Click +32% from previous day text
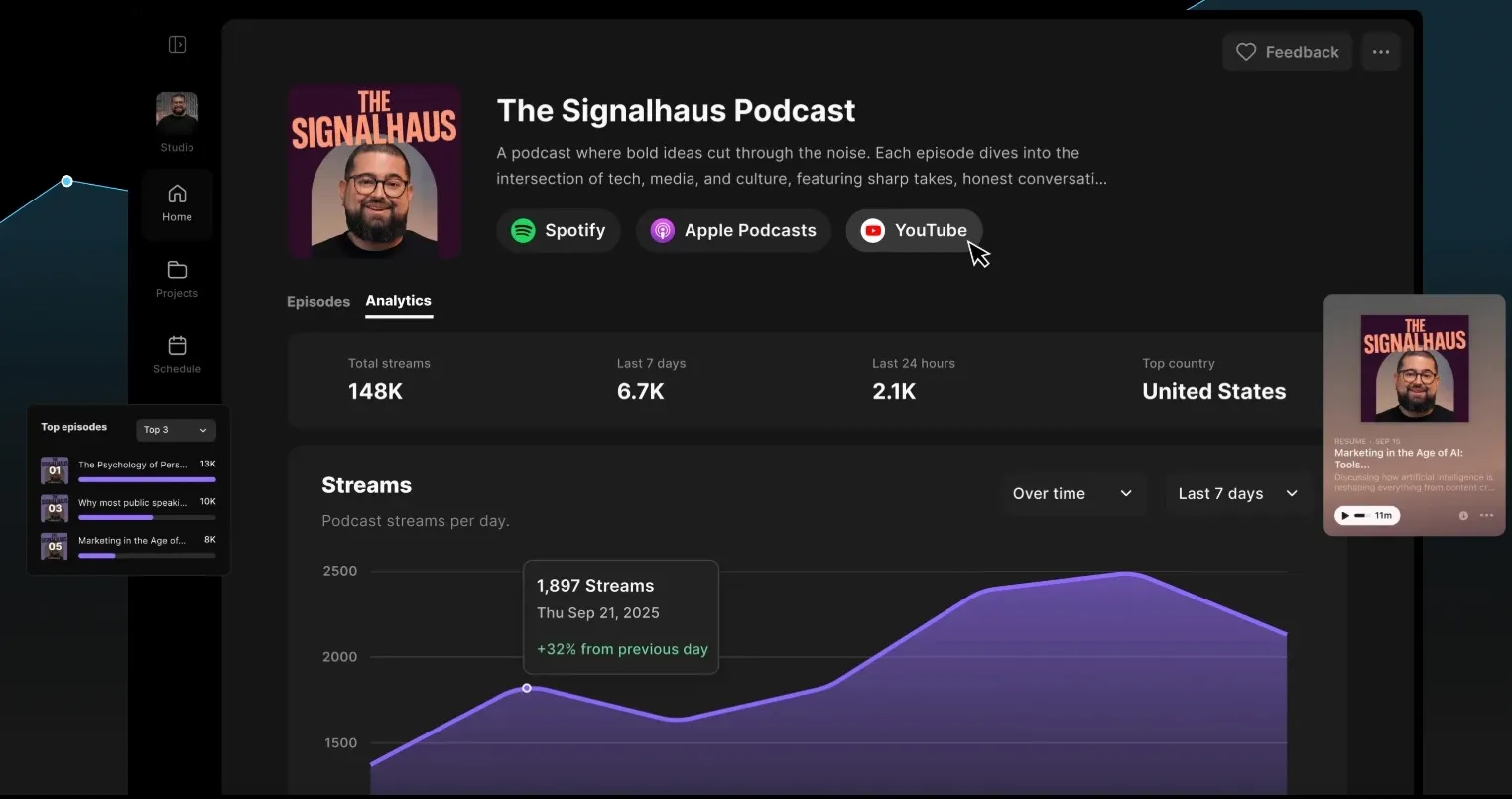 (622, 649)
